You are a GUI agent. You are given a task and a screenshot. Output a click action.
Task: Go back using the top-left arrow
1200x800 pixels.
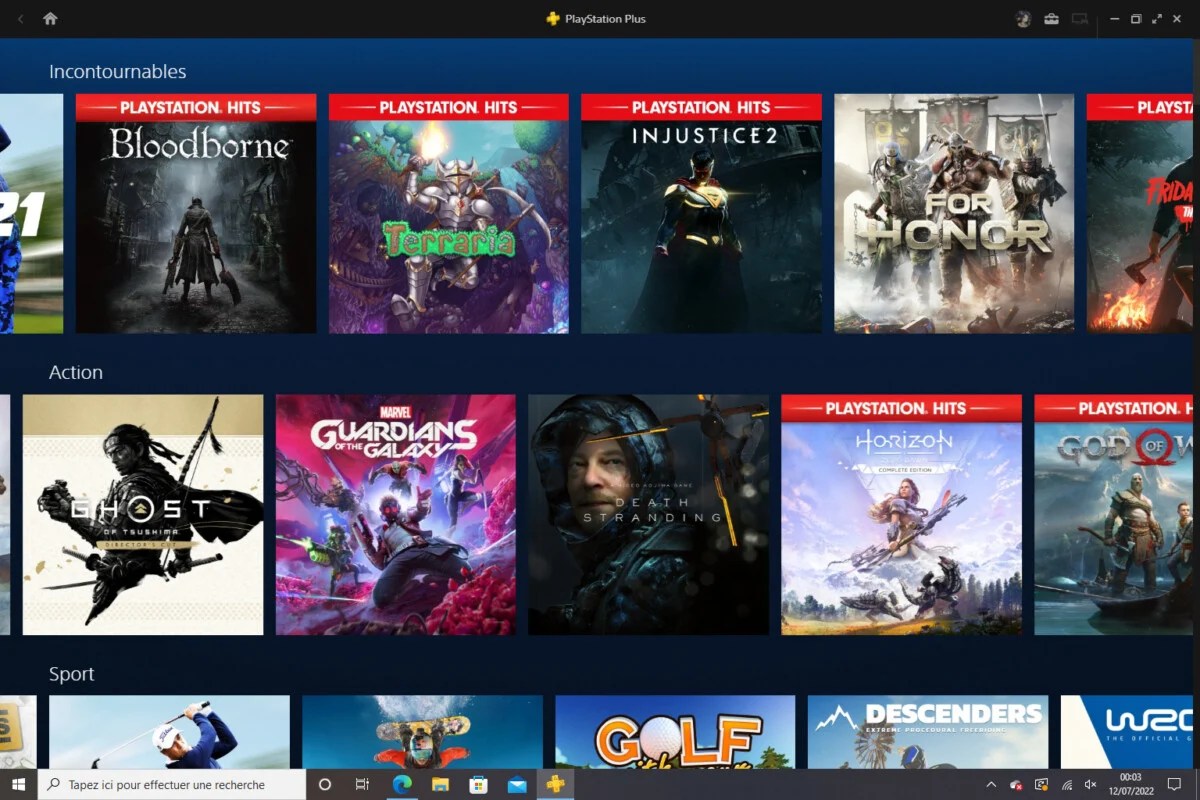pyautogui.click(x=21, y=18)
